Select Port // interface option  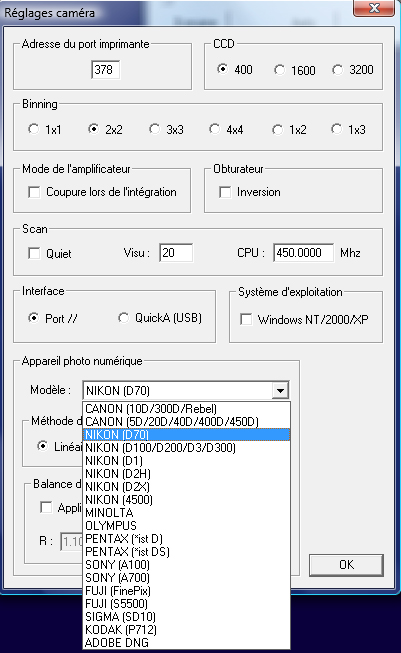pyautogui.click(x=33, y=318)
